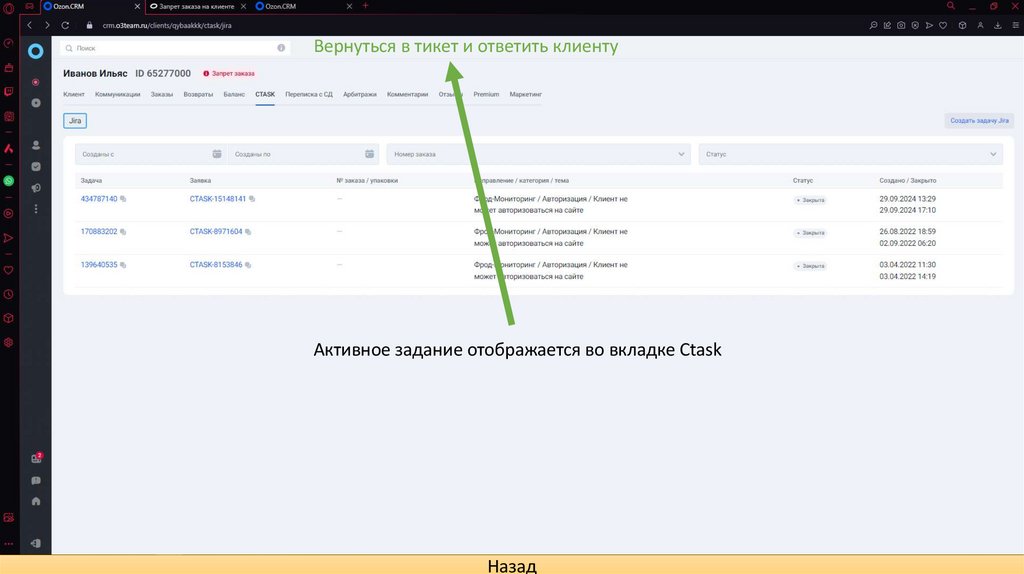This screenshot has width=1024, height=574.
Task: Open the Premium tab
Action: 486,95
